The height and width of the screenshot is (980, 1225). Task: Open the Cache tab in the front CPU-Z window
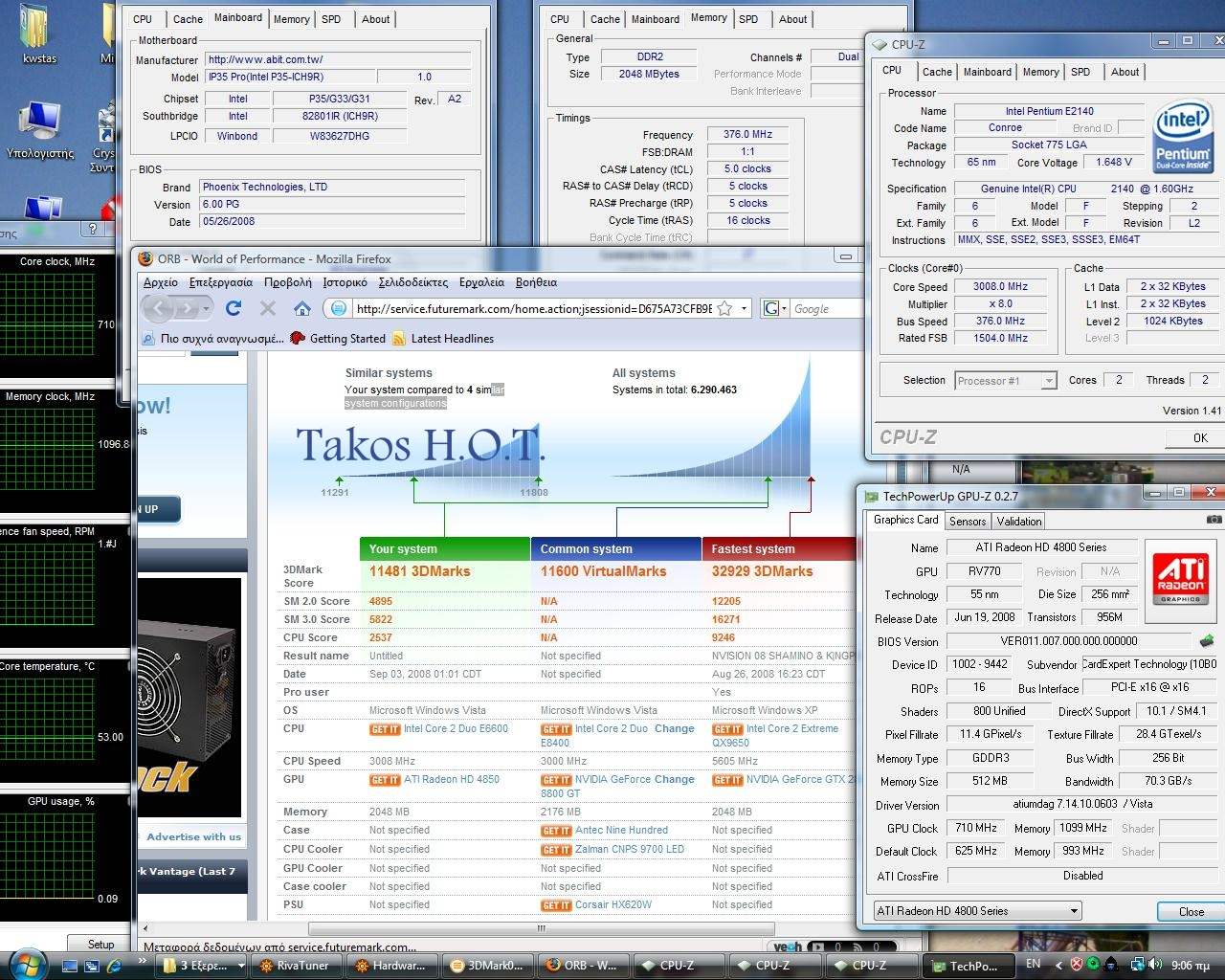(937, 72)
